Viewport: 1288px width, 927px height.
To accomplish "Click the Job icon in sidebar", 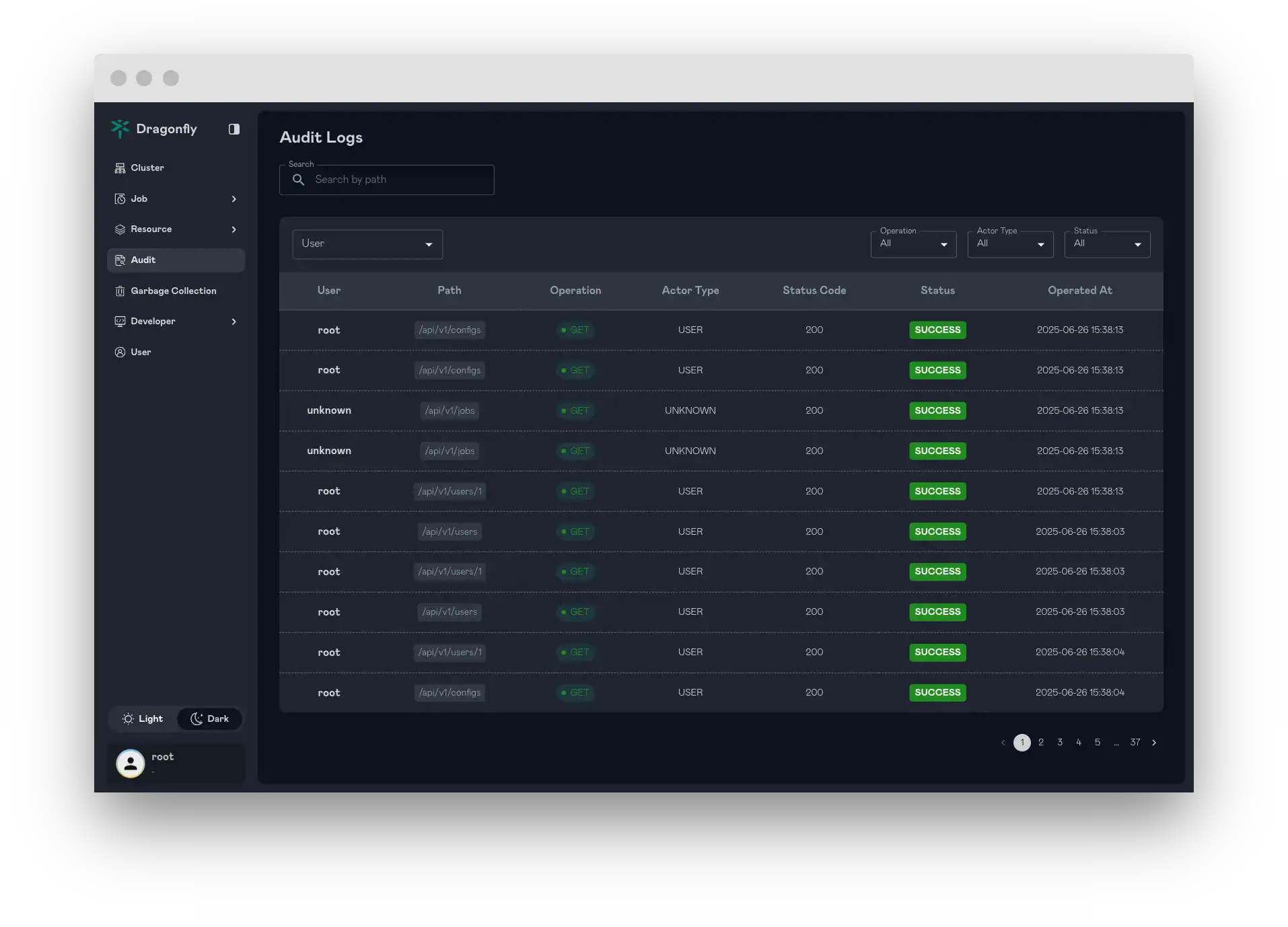I will point(120,198).
